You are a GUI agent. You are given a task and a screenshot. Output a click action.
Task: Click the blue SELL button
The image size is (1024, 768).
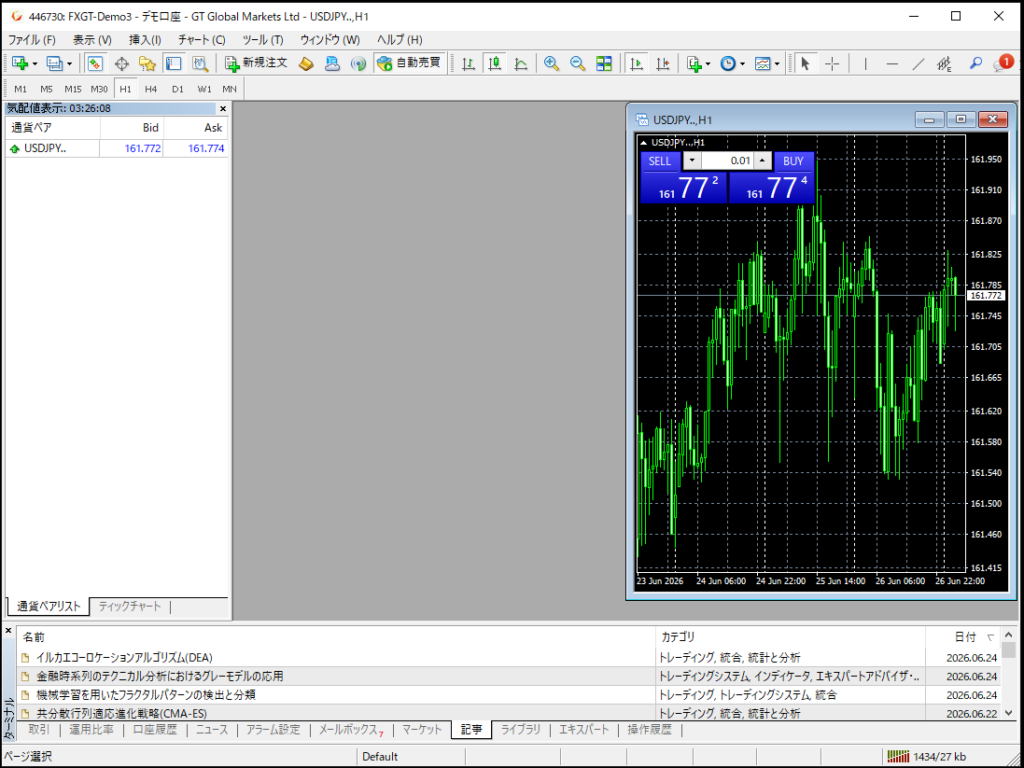pyautogui.click(x=660, y=161)
